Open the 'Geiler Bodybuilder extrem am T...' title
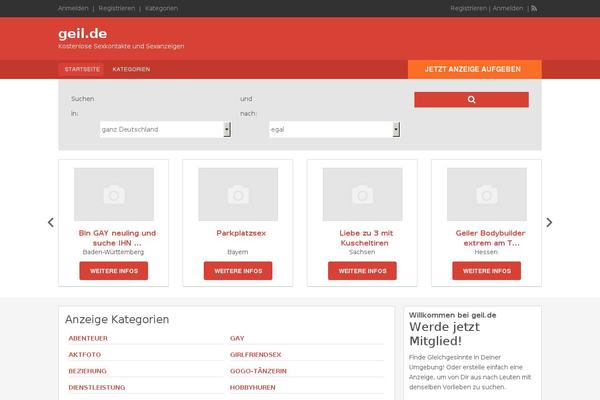Viewport: 600px width, 400px height. pyautogui.click(x=491, y=238)
